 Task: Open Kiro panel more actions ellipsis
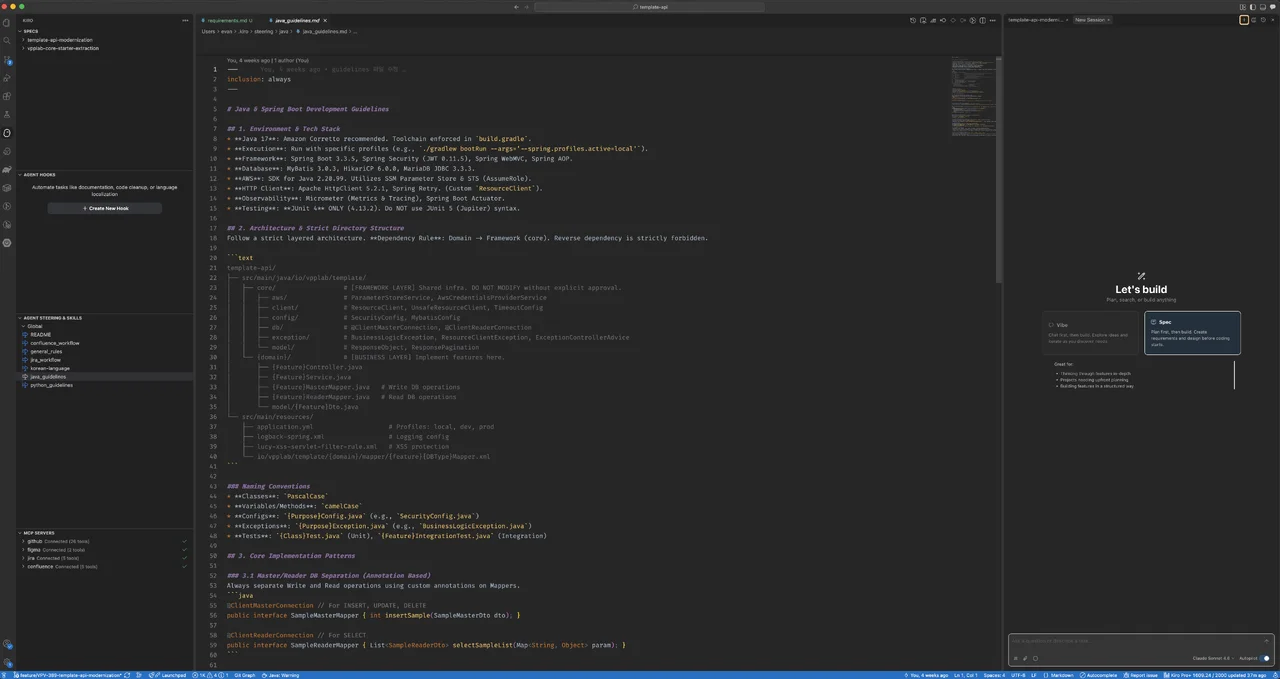(x=185, y=20)
